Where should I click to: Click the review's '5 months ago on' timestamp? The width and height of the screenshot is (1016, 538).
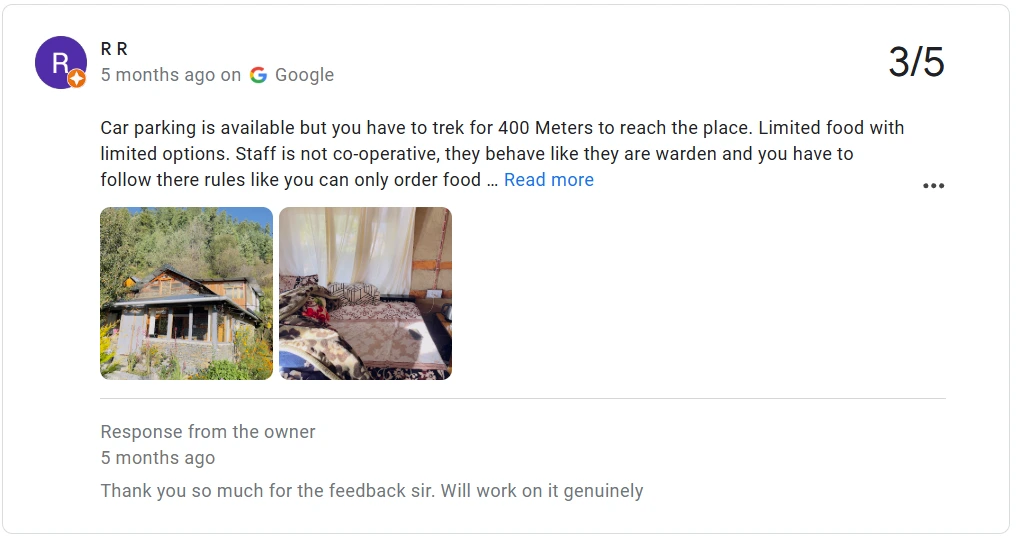tap(170, 75)
